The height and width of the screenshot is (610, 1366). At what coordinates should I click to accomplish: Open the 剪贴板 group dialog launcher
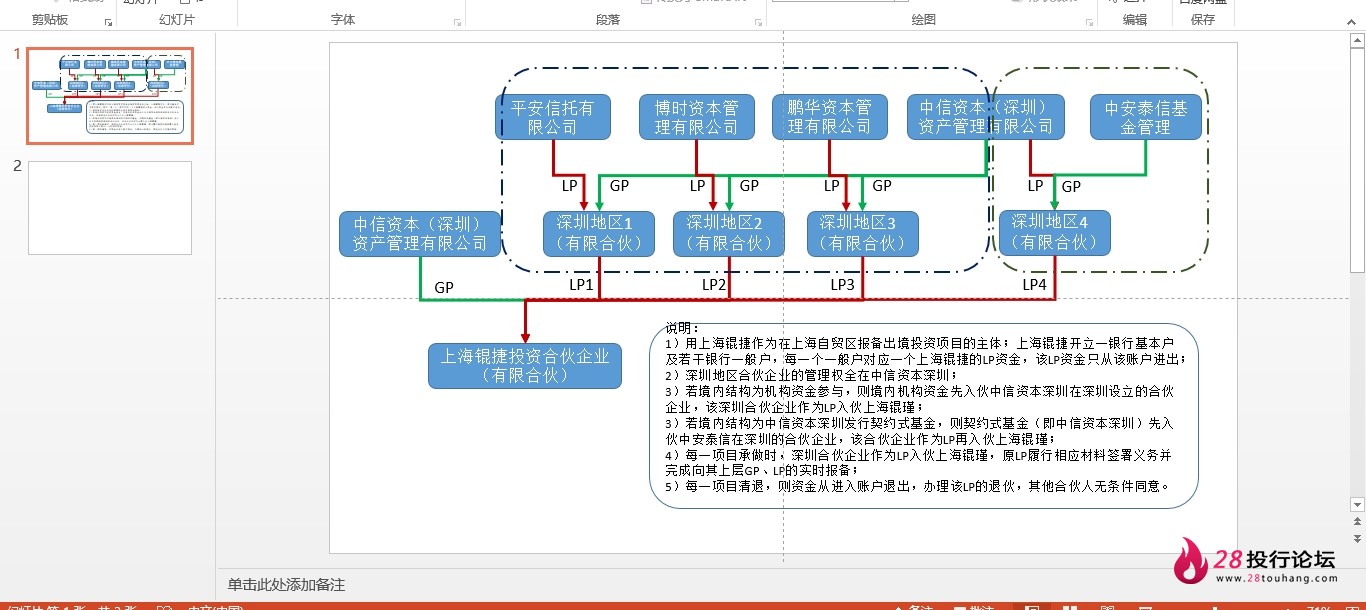[x=107, y=21]
